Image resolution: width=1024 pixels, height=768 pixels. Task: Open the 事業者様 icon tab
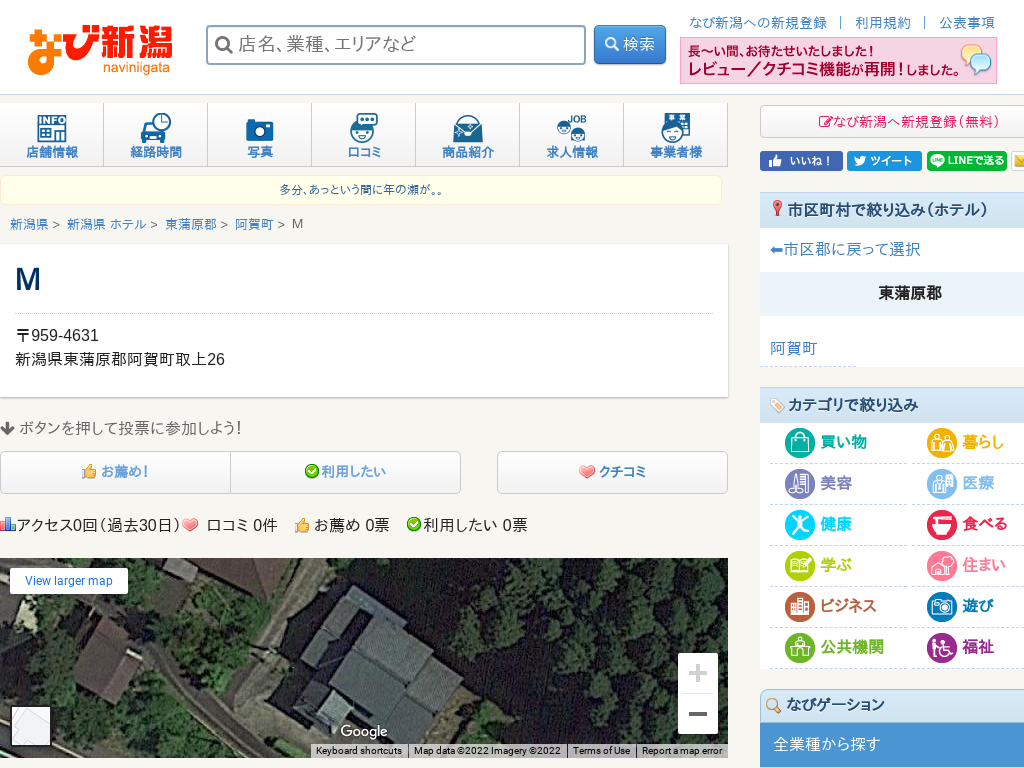click(676, 135)
